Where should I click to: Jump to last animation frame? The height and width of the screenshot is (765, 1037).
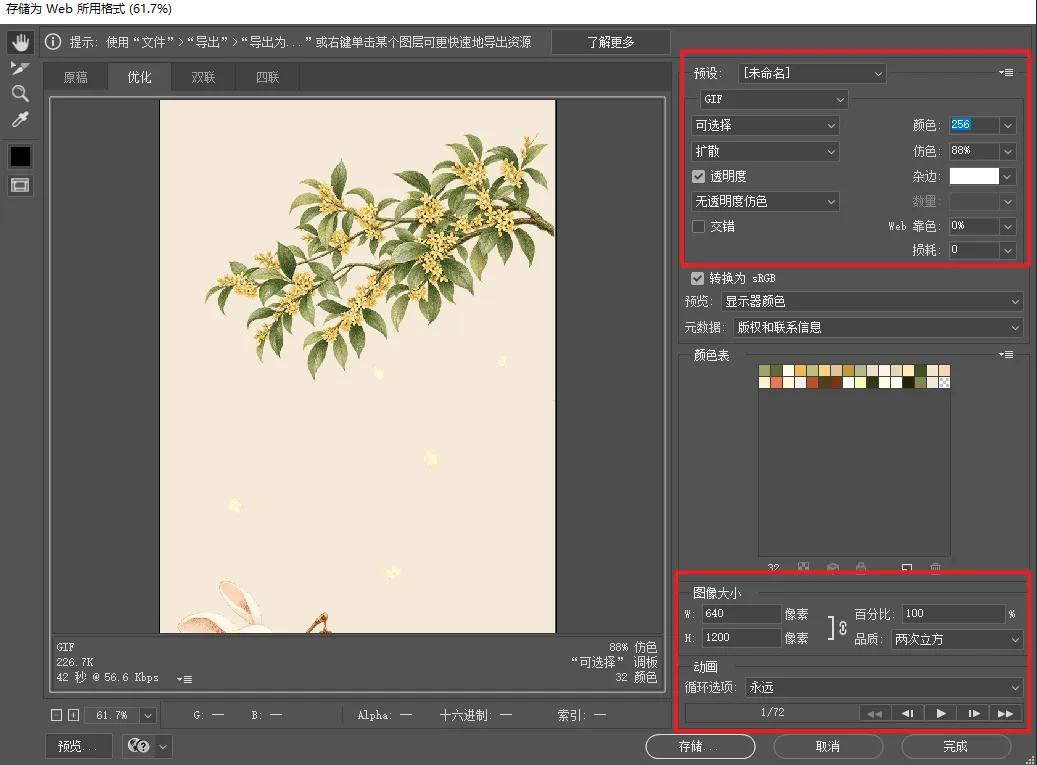(1005, 713)
